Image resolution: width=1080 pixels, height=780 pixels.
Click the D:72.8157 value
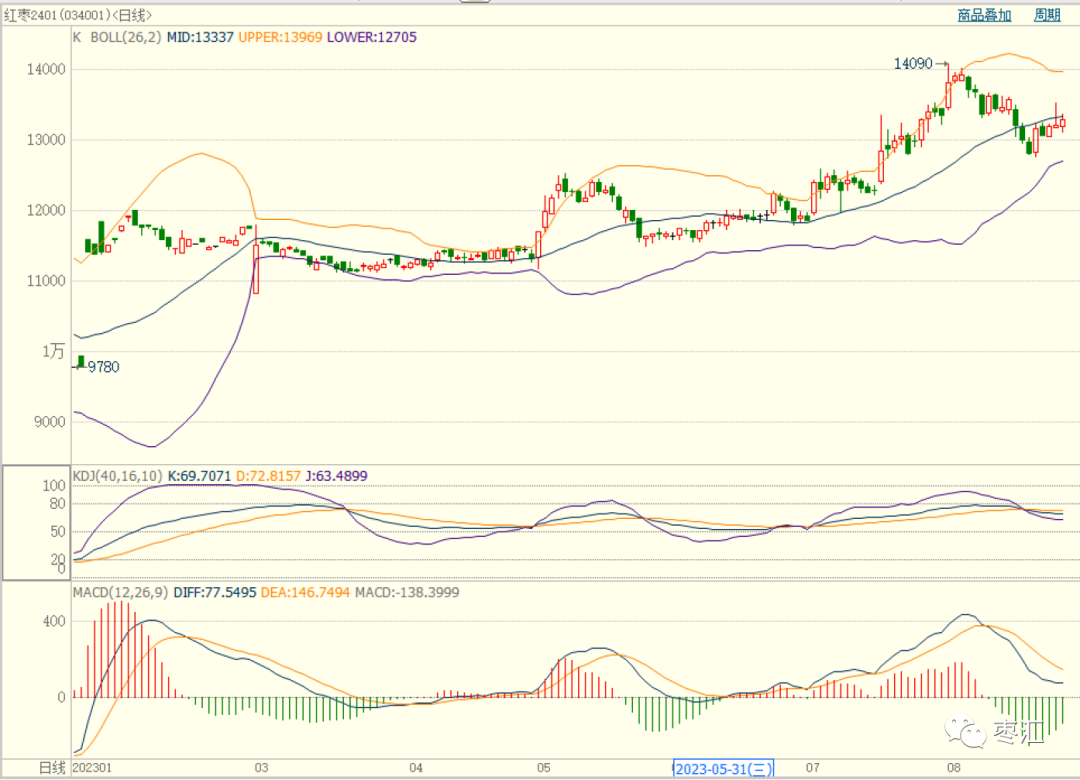click(269, 475)
